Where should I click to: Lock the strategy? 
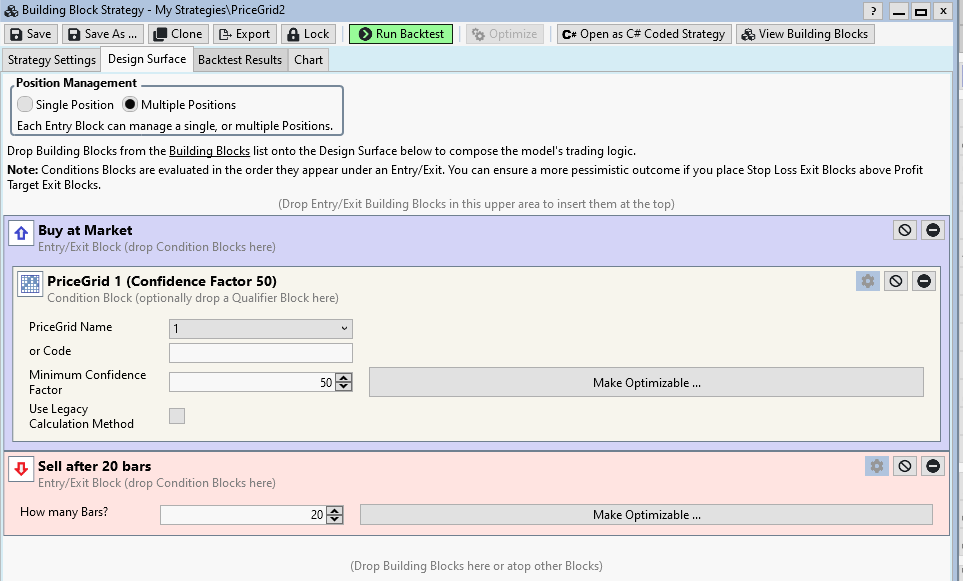pos(308,34)
